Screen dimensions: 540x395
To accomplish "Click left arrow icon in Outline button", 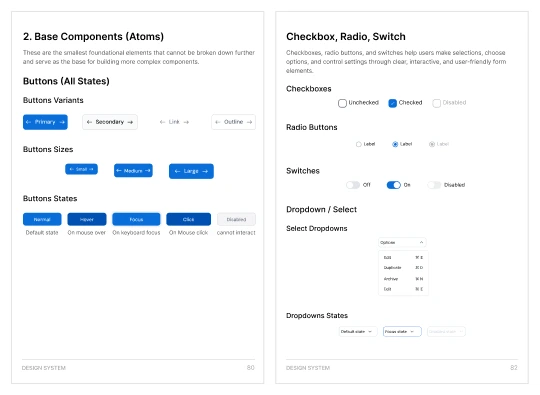I will [218, 122].
